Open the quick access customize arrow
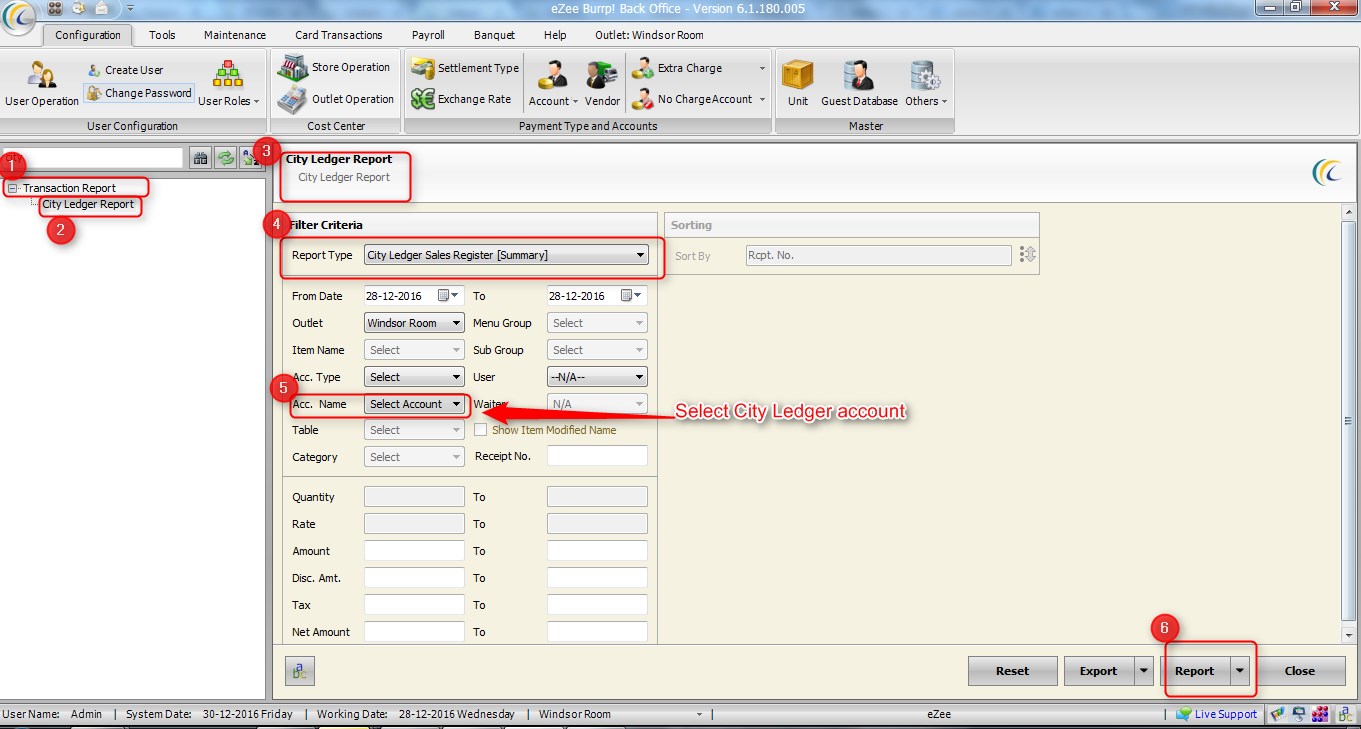The width and height of the screenshot is (1361, 729). (x=130, y=8)
